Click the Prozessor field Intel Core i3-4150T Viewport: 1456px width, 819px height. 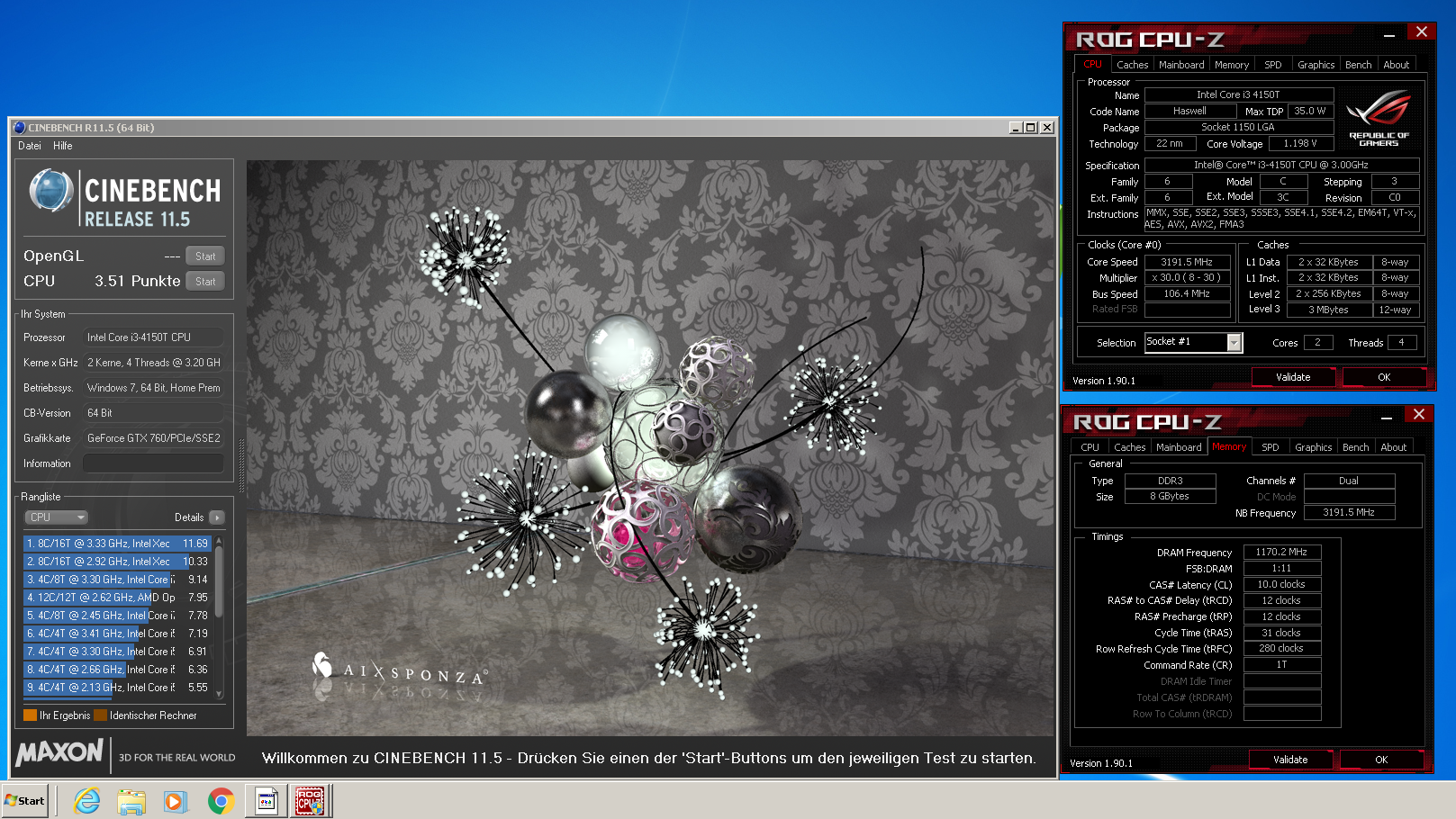153,337
